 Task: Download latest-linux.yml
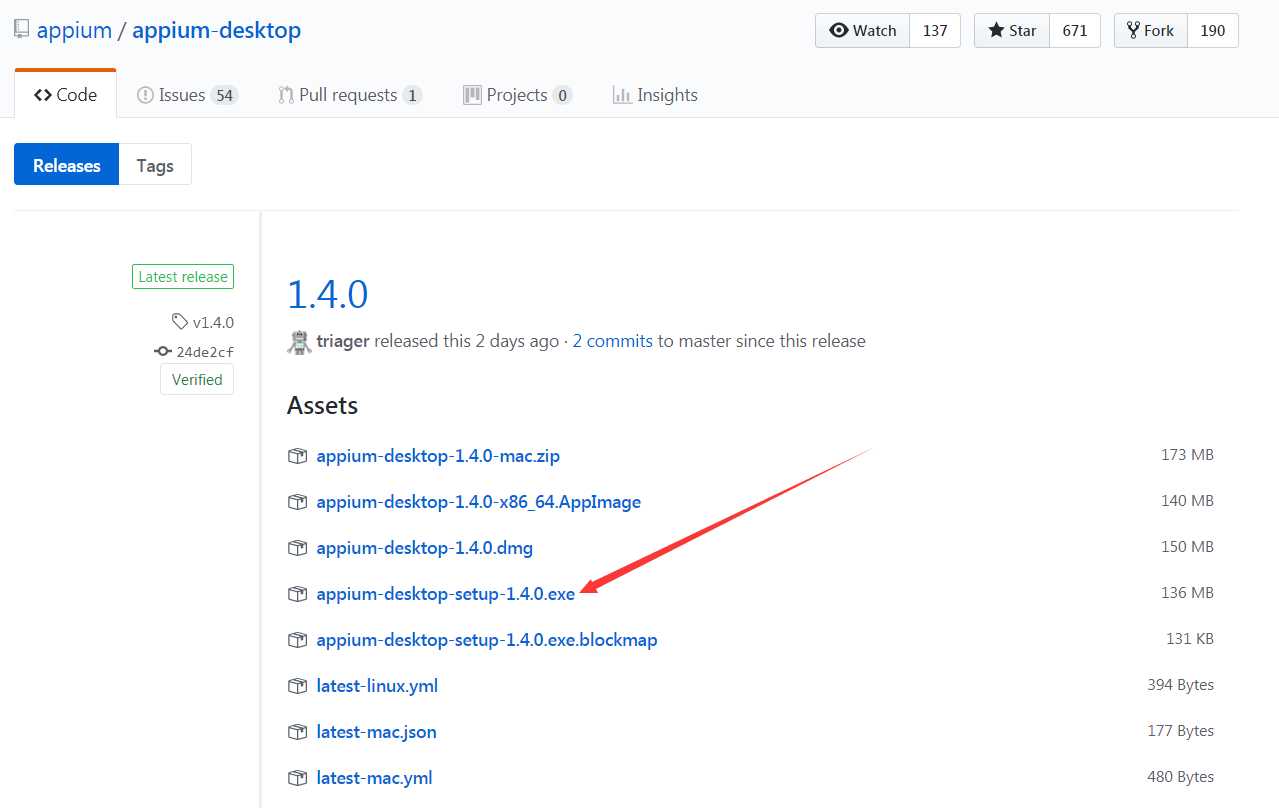(377, 686)
